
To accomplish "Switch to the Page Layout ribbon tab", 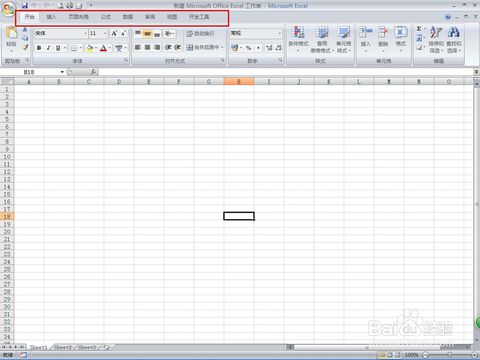I will tap(78, 17).
